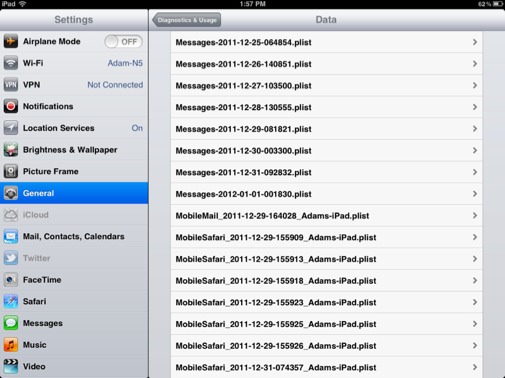This screenshot has height=378, width=505.
Task: Click the Mail envelope icon
Action: tap(11, 236)
